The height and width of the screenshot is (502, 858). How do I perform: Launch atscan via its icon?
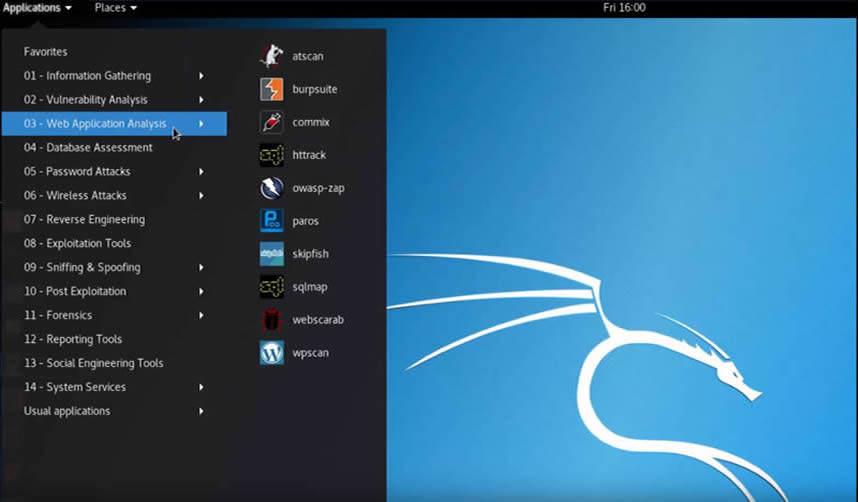(x=271, y=56)
